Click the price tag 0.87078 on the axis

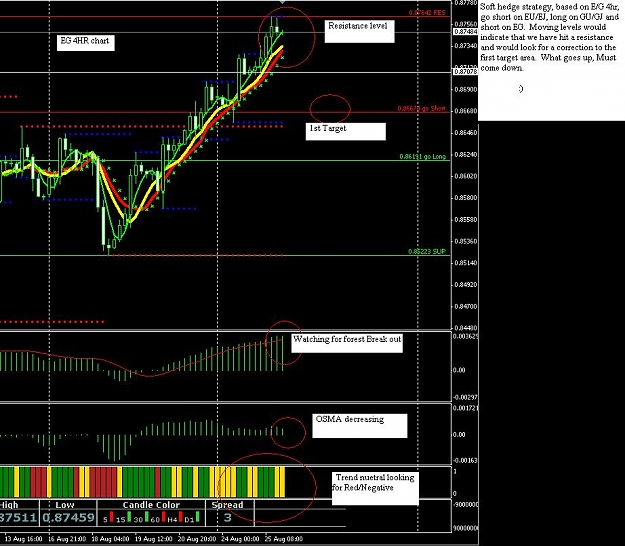[x=466, y=72]
